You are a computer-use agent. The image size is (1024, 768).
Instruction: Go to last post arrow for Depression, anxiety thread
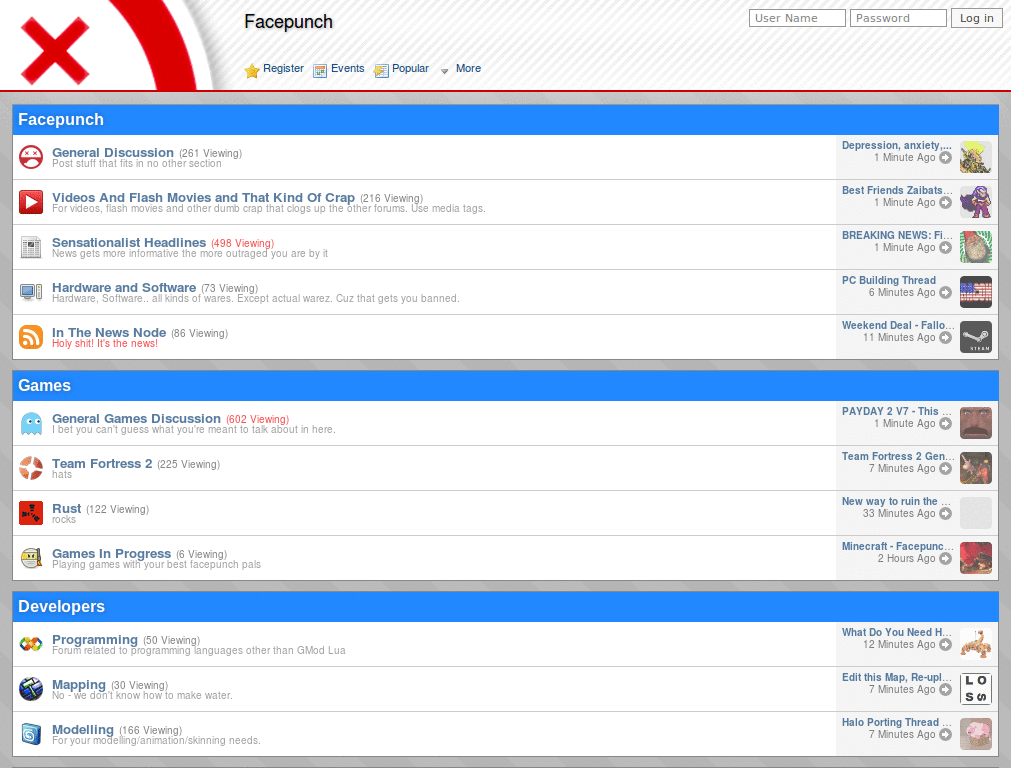pyautogui.click(x=945, y=157)
